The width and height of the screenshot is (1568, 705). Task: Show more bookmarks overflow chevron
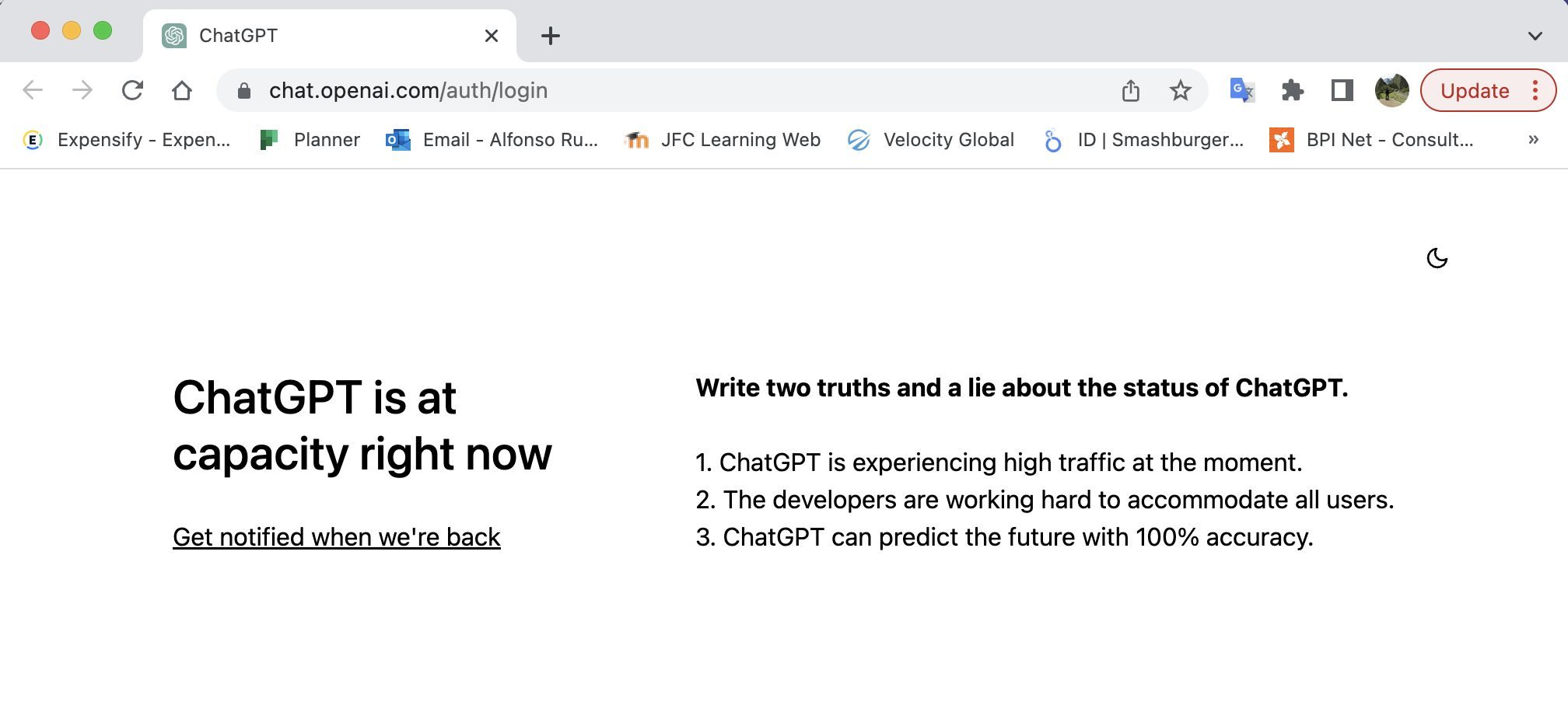tap(1533, 140)
